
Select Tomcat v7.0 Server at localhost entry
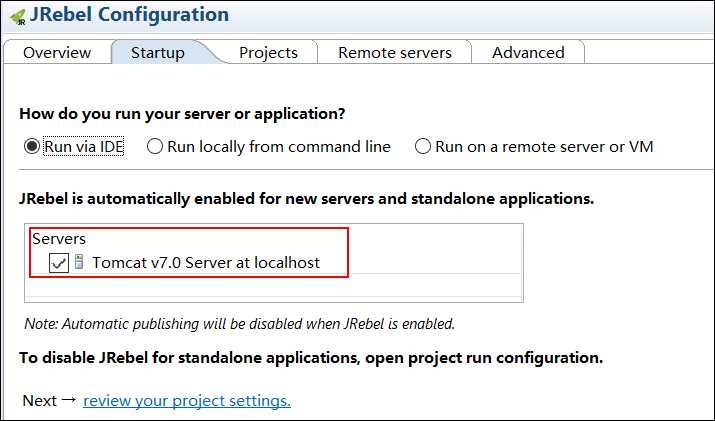point(206,263)
